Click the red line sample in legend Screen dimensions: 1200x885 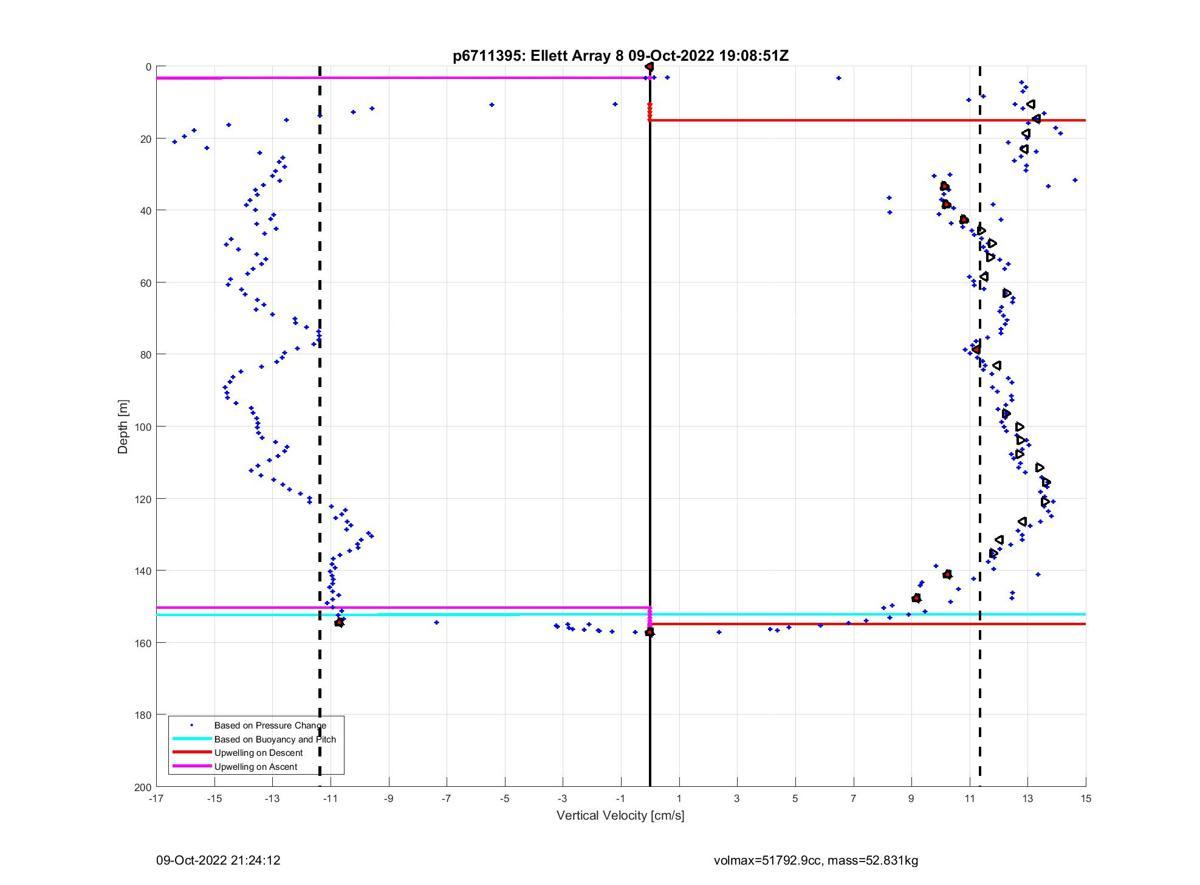tap(191, 753)
